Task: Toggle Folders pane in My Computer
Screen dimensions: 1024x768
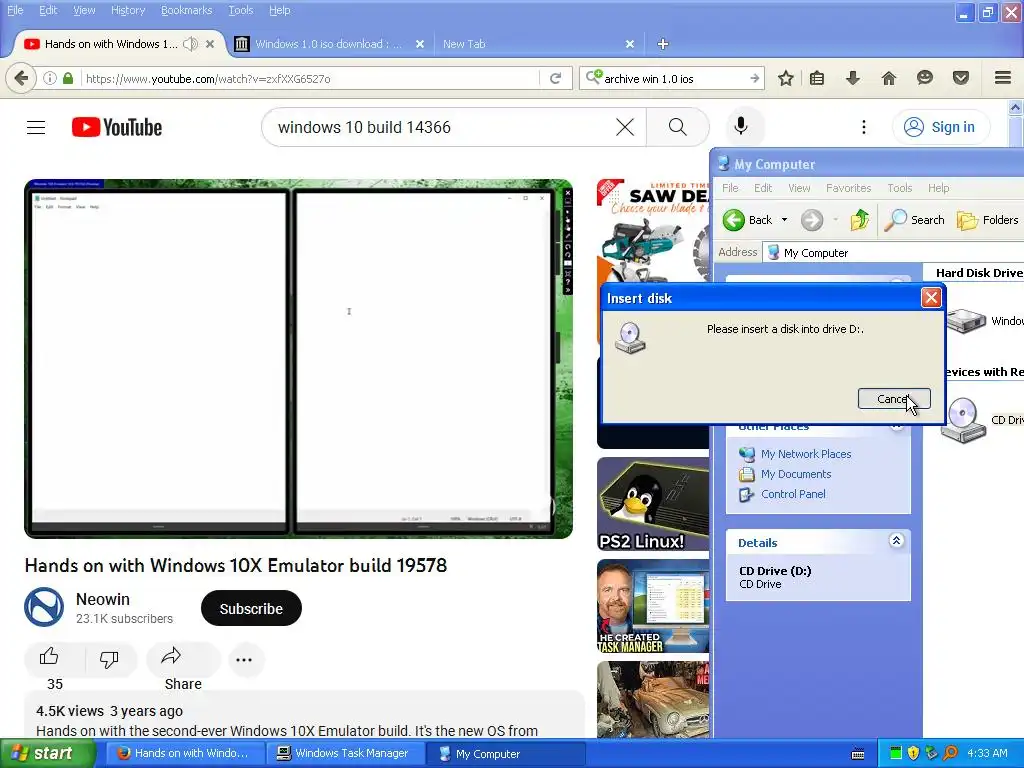Action: pos(987,220)
